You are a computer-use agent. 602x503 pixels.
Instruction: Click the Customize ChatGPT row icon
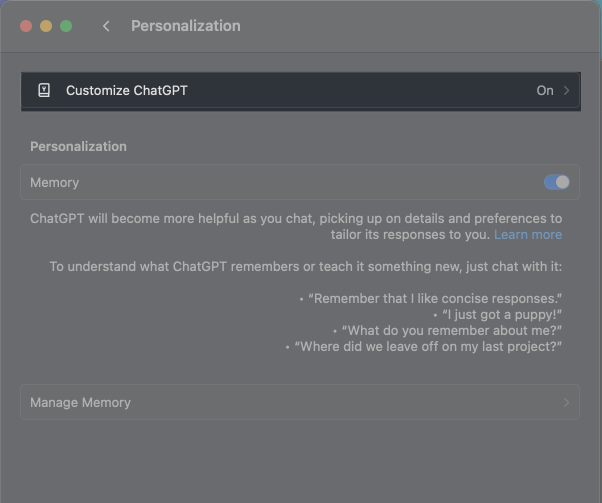coord(44,90)
